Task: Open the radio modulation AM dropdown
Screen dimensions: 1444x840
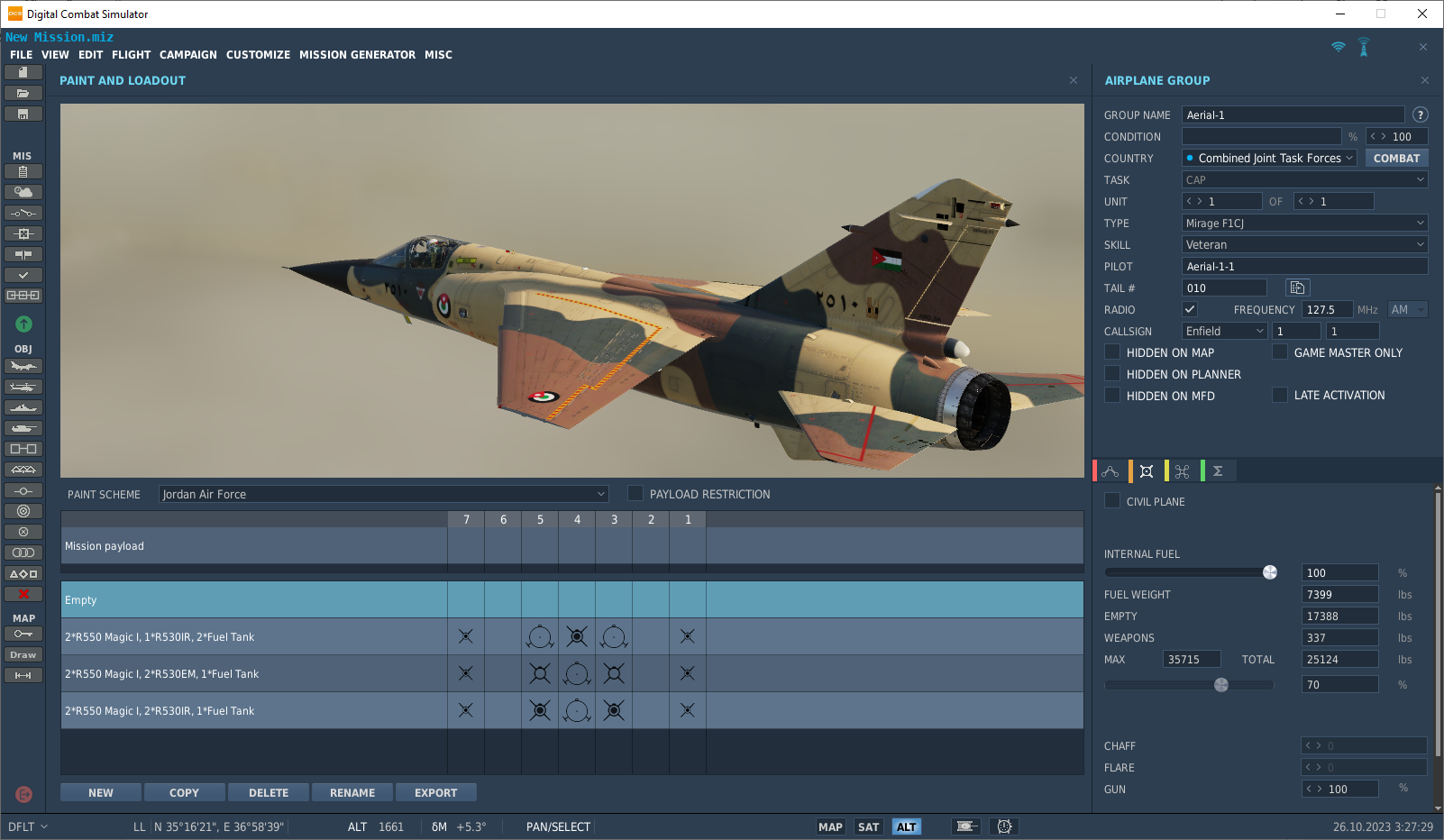Action: pyautogui.click(x=1408, y=309)
